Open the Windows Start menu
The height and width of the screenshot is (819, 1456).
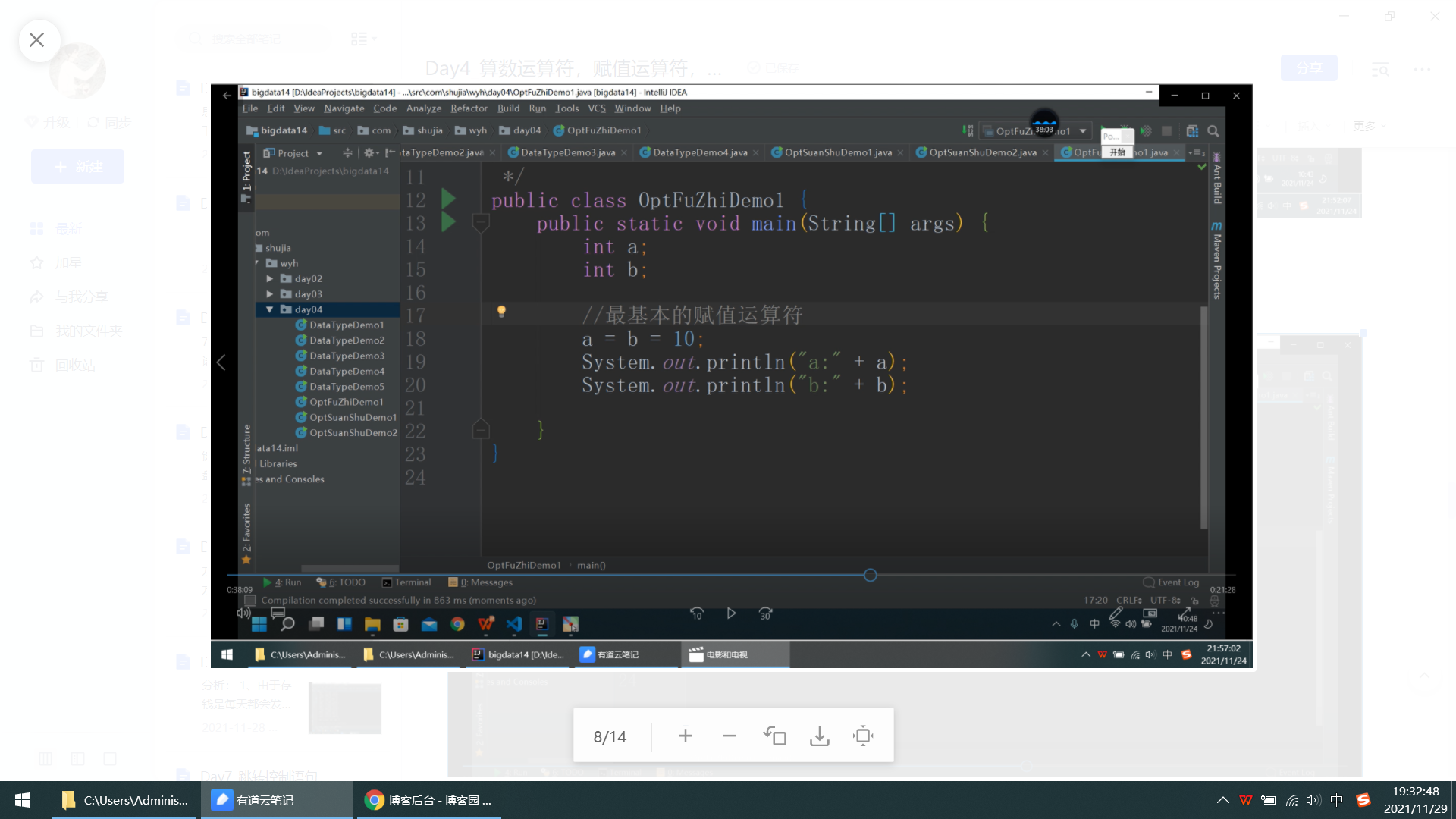point(23,800)
